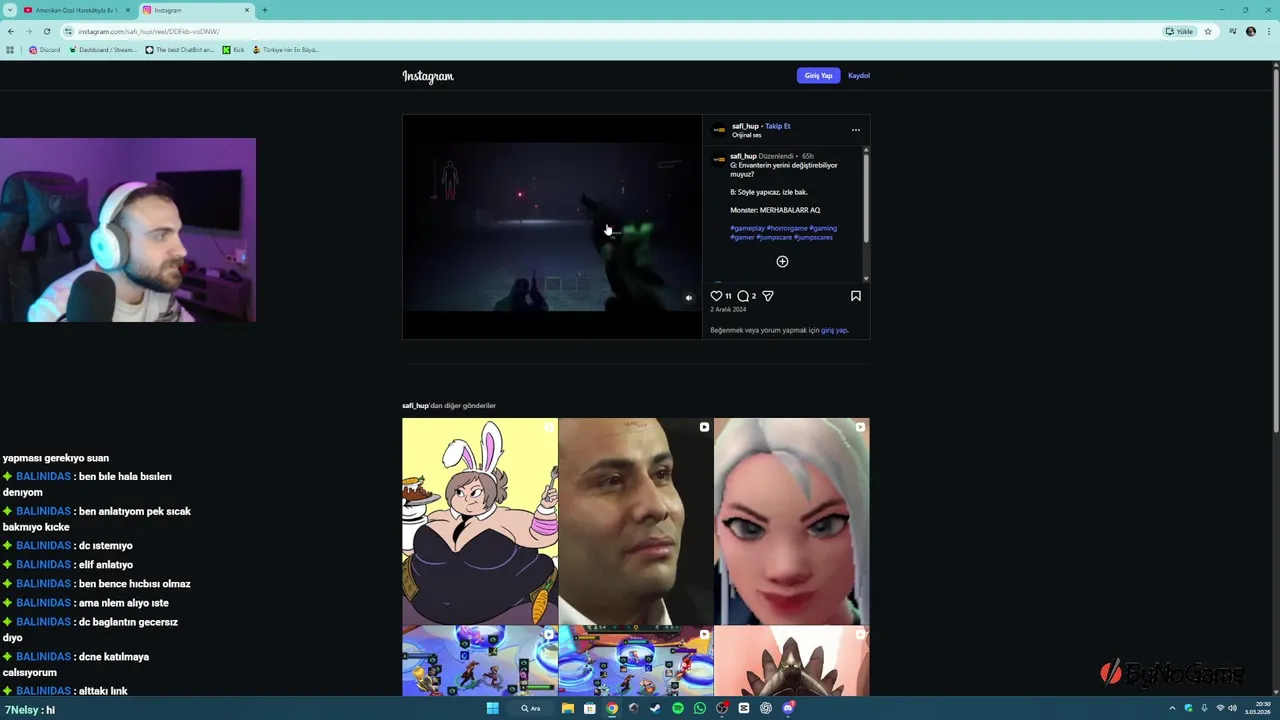Open the apps grid in the bookmarks bar
The image size is (1280, 720).
pos(11,49)
